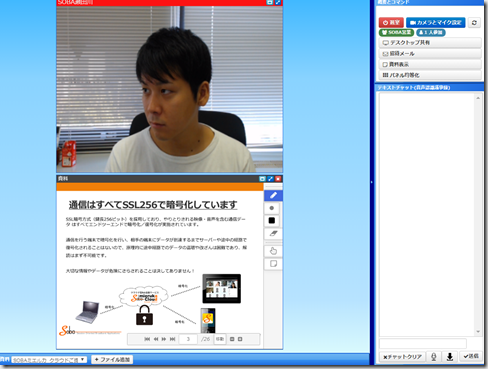Go to next slide

click(x=164, y=339)
